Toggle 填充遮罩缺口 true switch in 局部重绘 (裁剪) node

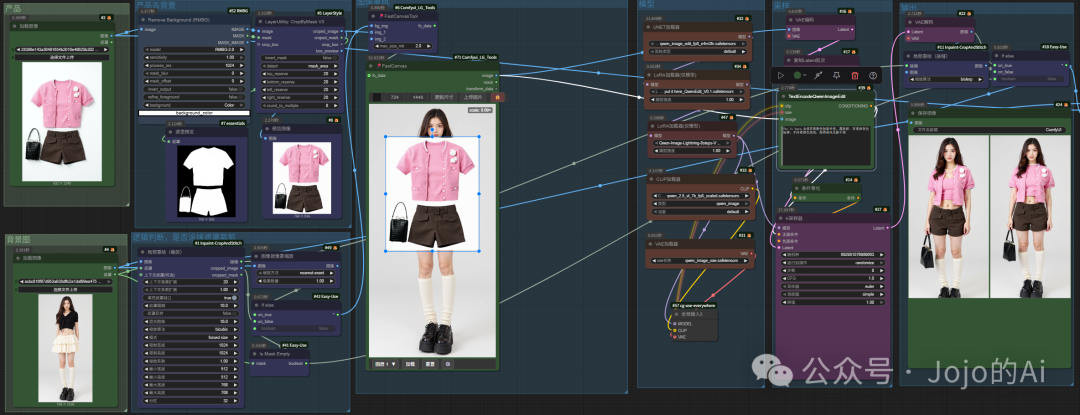pyautogui.click(x=191, y=298)
